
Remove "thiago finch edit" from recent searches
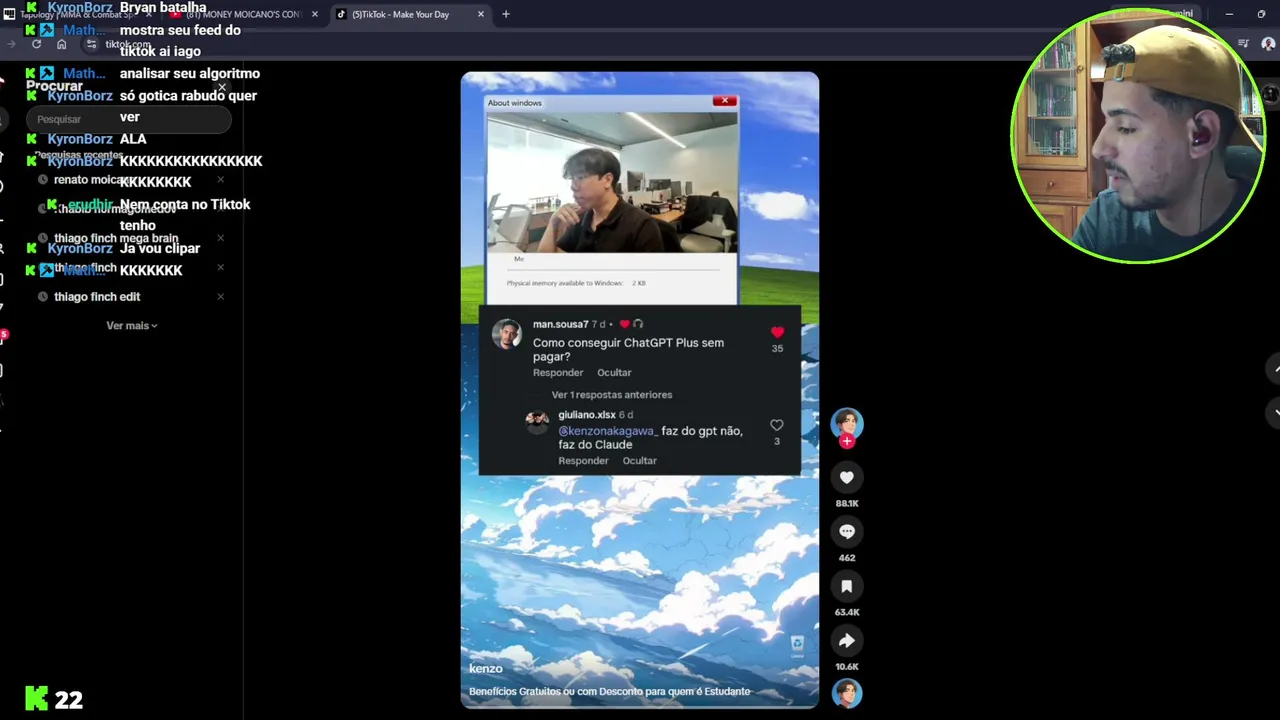[220, 297]
